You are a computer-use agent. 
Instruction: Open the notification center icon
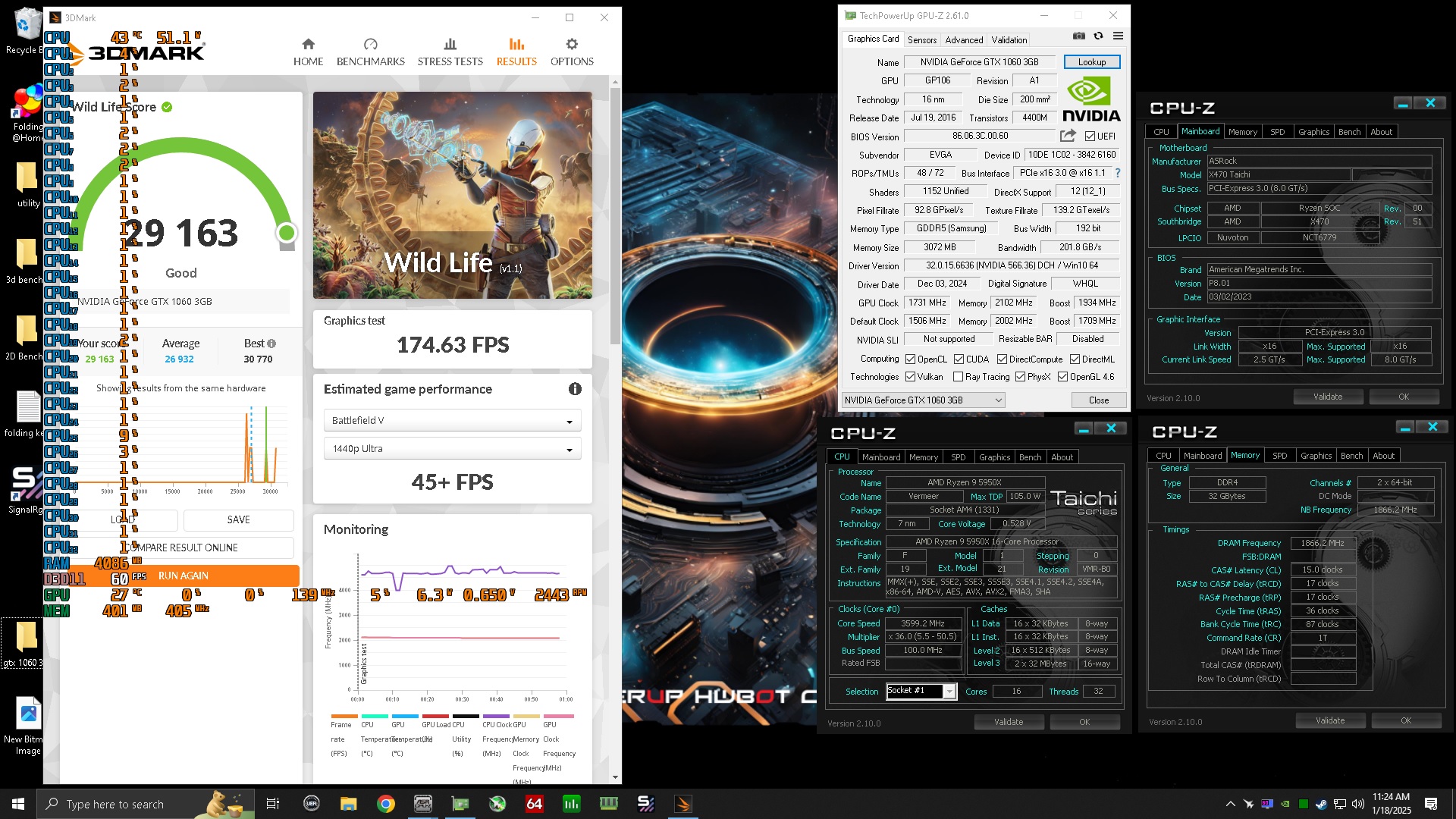click(1431, 804)
